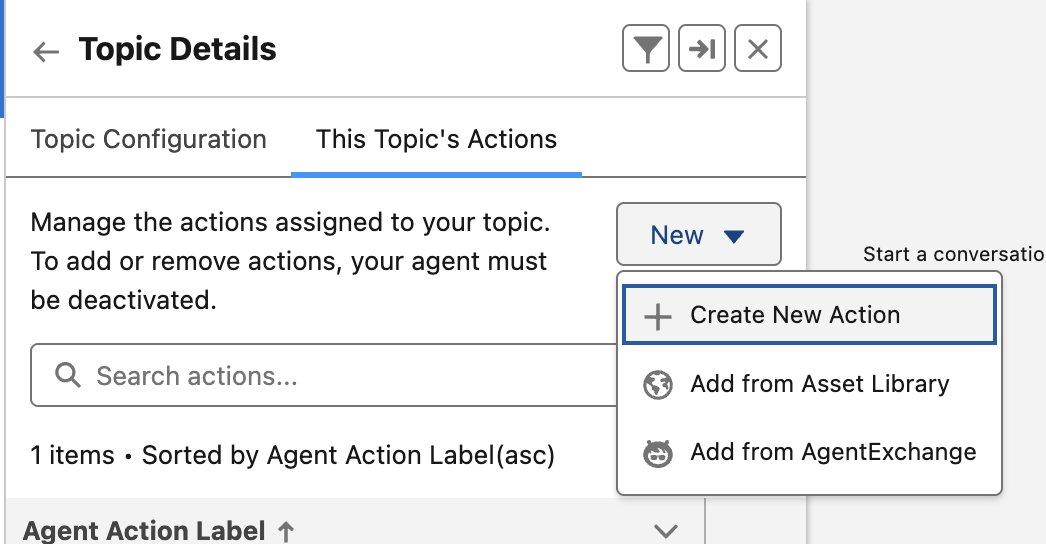Open the Agent Action Label column chevron menu
This screenshot has height=544, width=1046.
coord(666,531)
